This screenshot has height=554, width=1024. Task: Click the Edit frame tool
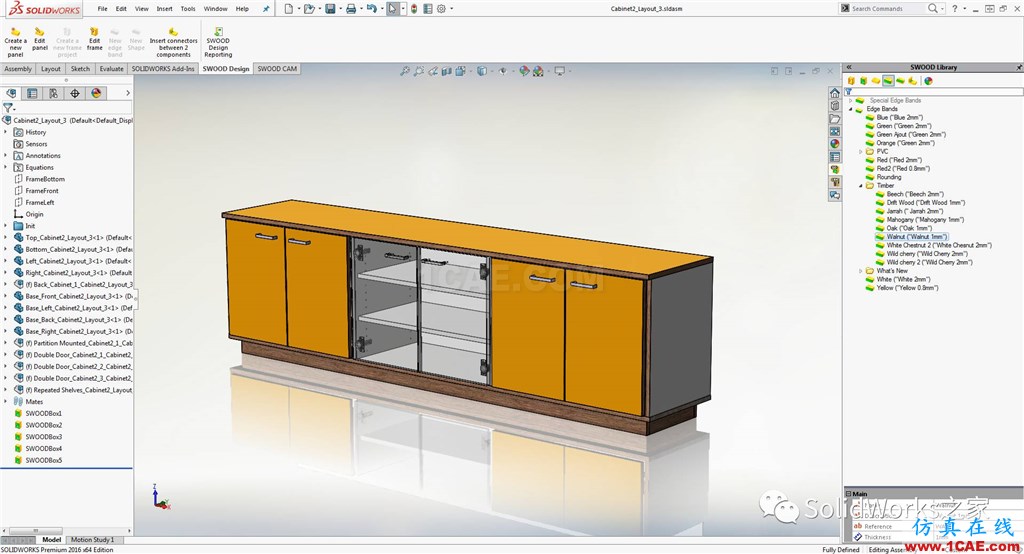(95, 39)
